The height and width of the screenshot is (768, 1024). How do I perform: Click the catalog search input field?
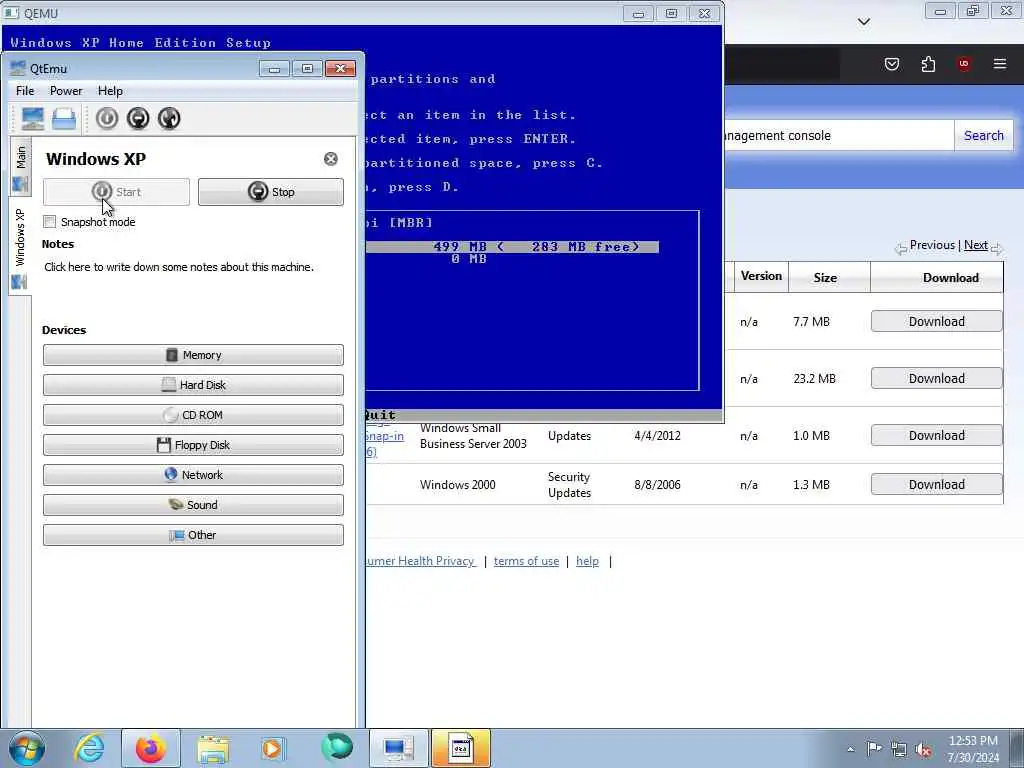839,135
